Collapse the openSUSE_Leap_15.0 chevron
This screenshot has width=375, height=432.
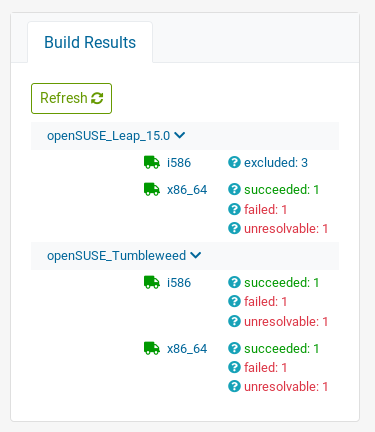coord(180,135)
